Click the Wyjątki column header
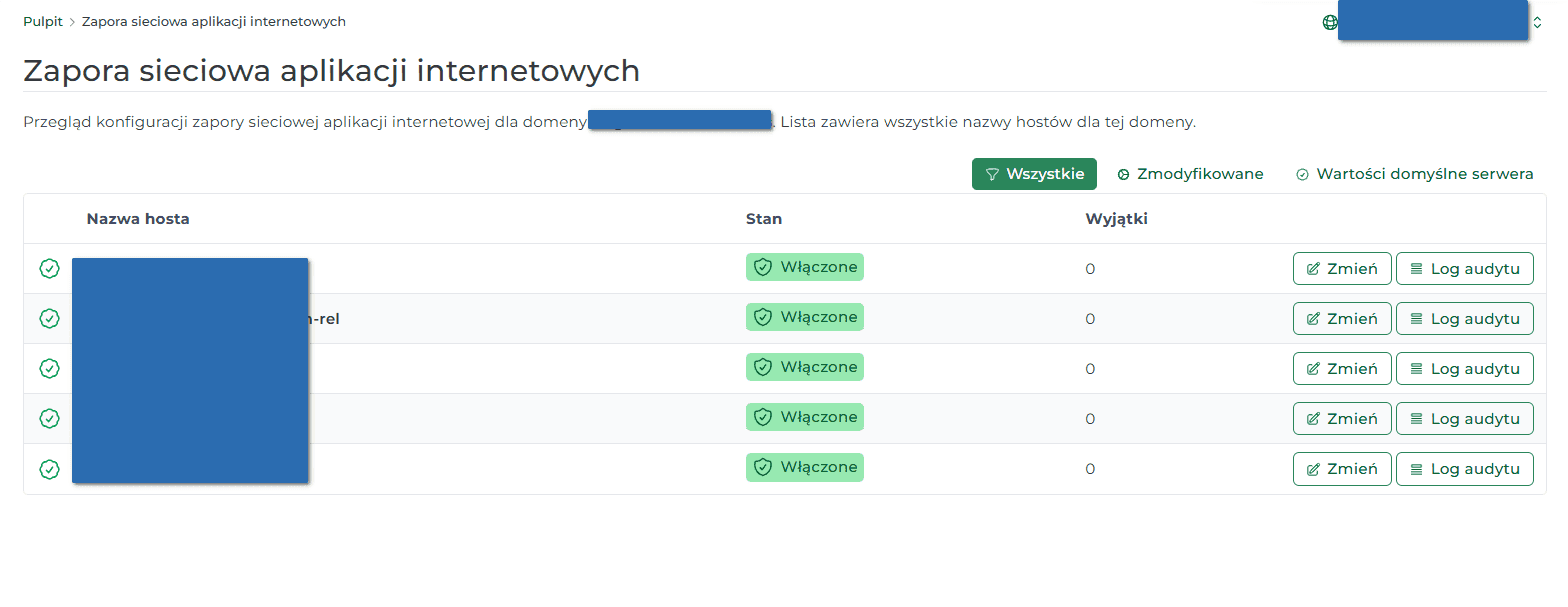Viewport: 1568px width, 607px height. 1116,219
